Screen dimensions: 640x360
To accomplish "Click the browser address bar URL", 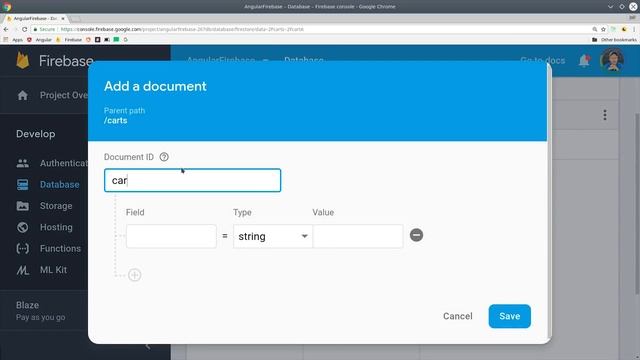I will tap(182, 29).
